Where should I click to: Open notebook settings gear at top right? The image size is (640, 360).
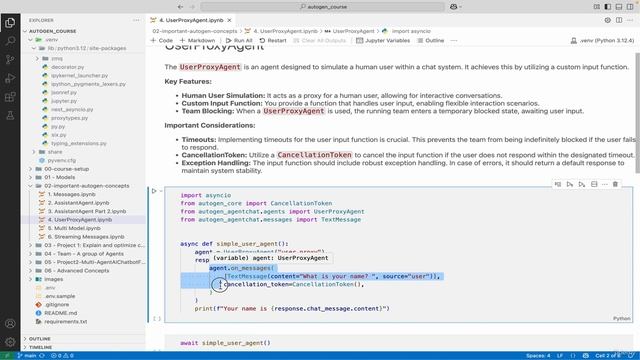(608, 20)
